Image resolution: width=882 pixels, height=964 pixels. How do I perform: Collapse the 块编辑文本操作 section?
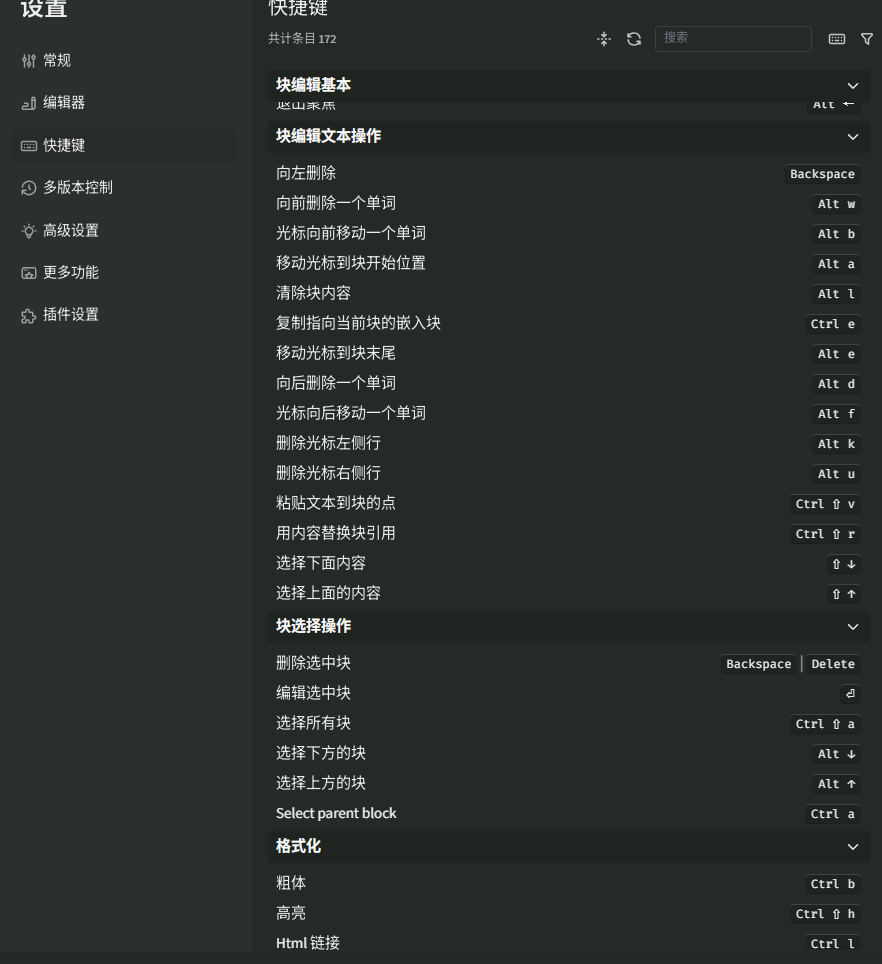click(x=852, y=137)
